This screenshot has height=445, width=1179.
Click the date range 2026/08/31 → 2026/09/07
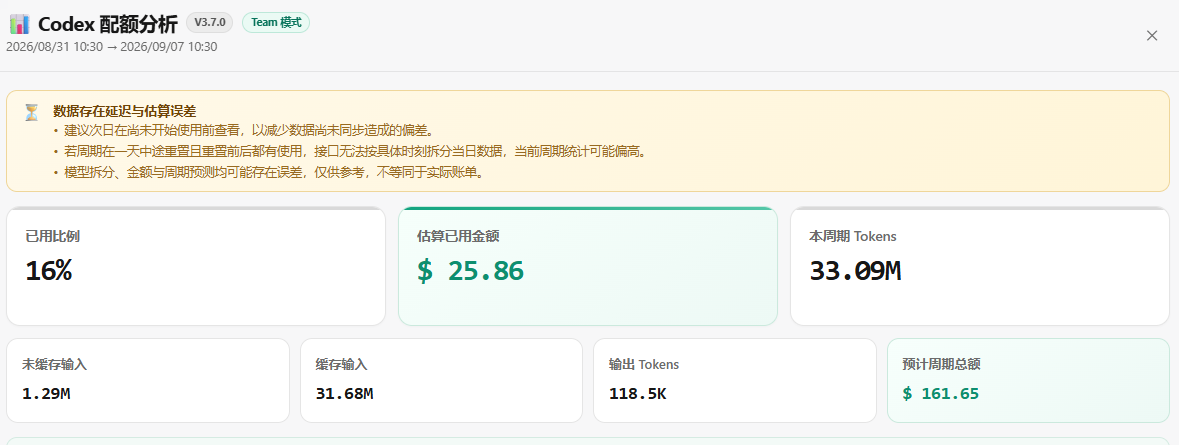[111, 47]
